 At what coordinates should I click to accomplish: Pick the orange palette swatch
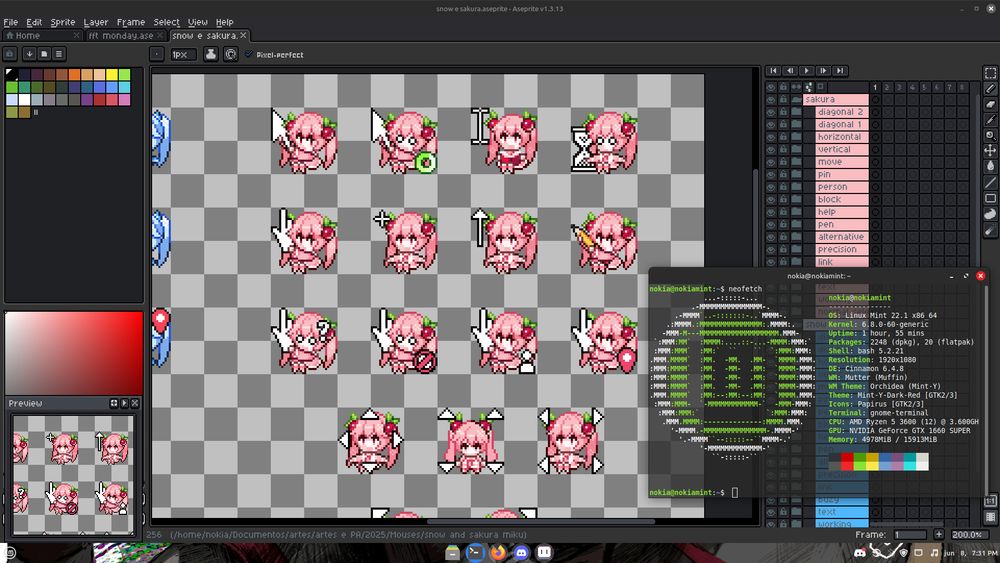[74, 75]
